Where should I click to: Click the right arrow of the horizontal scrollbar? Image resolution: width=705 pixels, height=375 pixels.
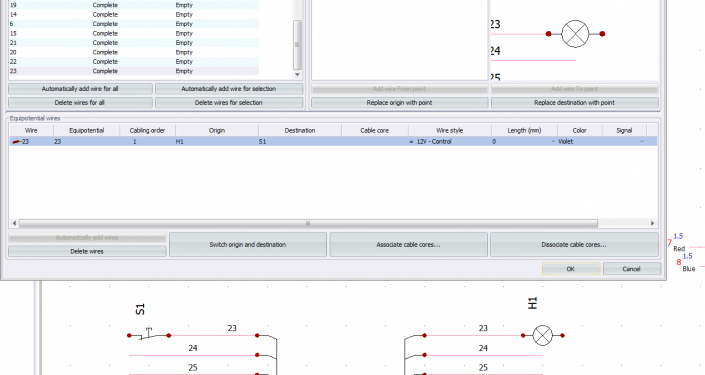652,223
